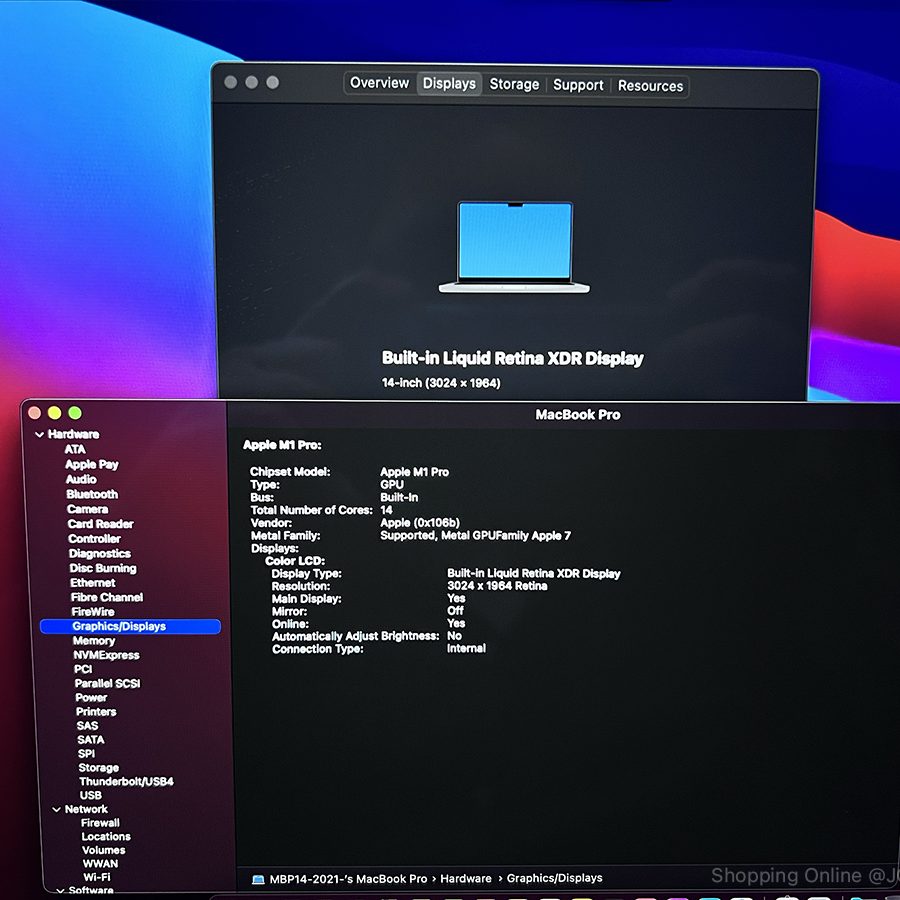Open the Camera hardware entry

87,509
